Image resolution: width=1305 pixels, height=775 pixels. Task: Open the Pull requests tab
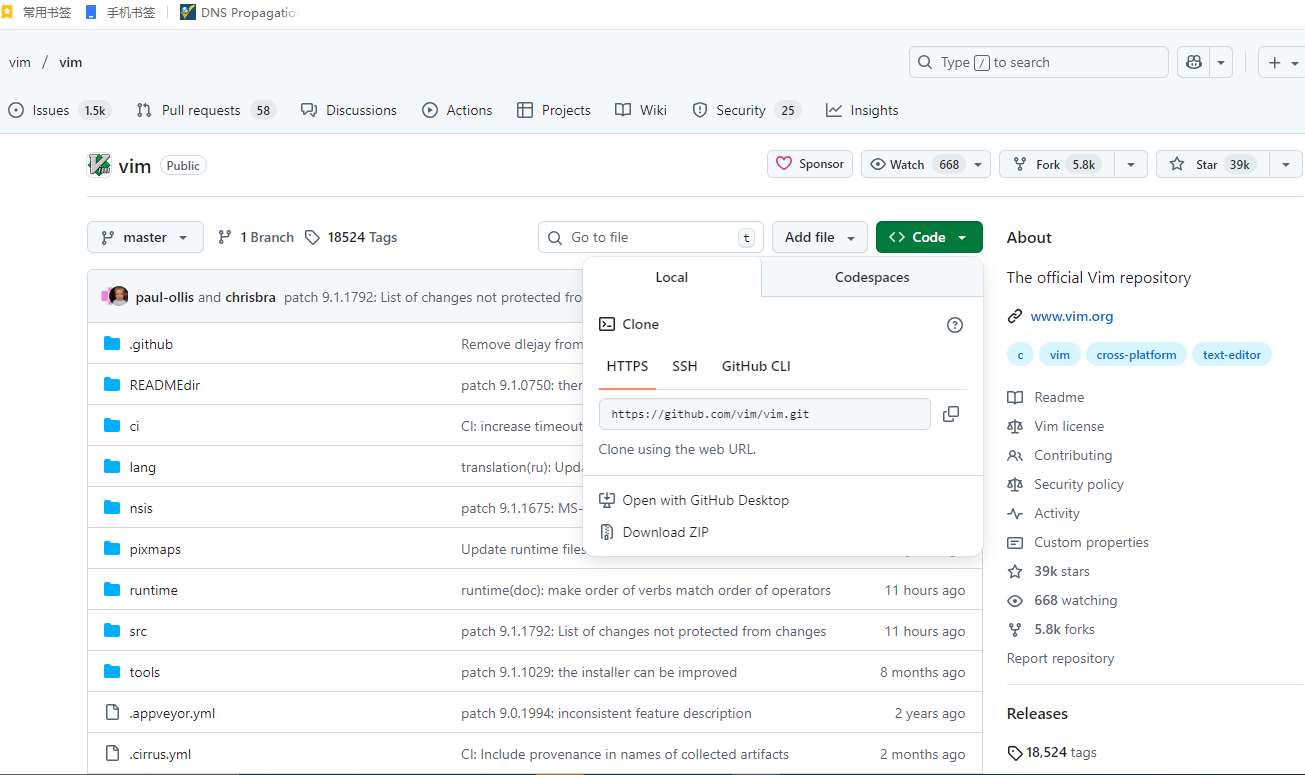point(205,110)
